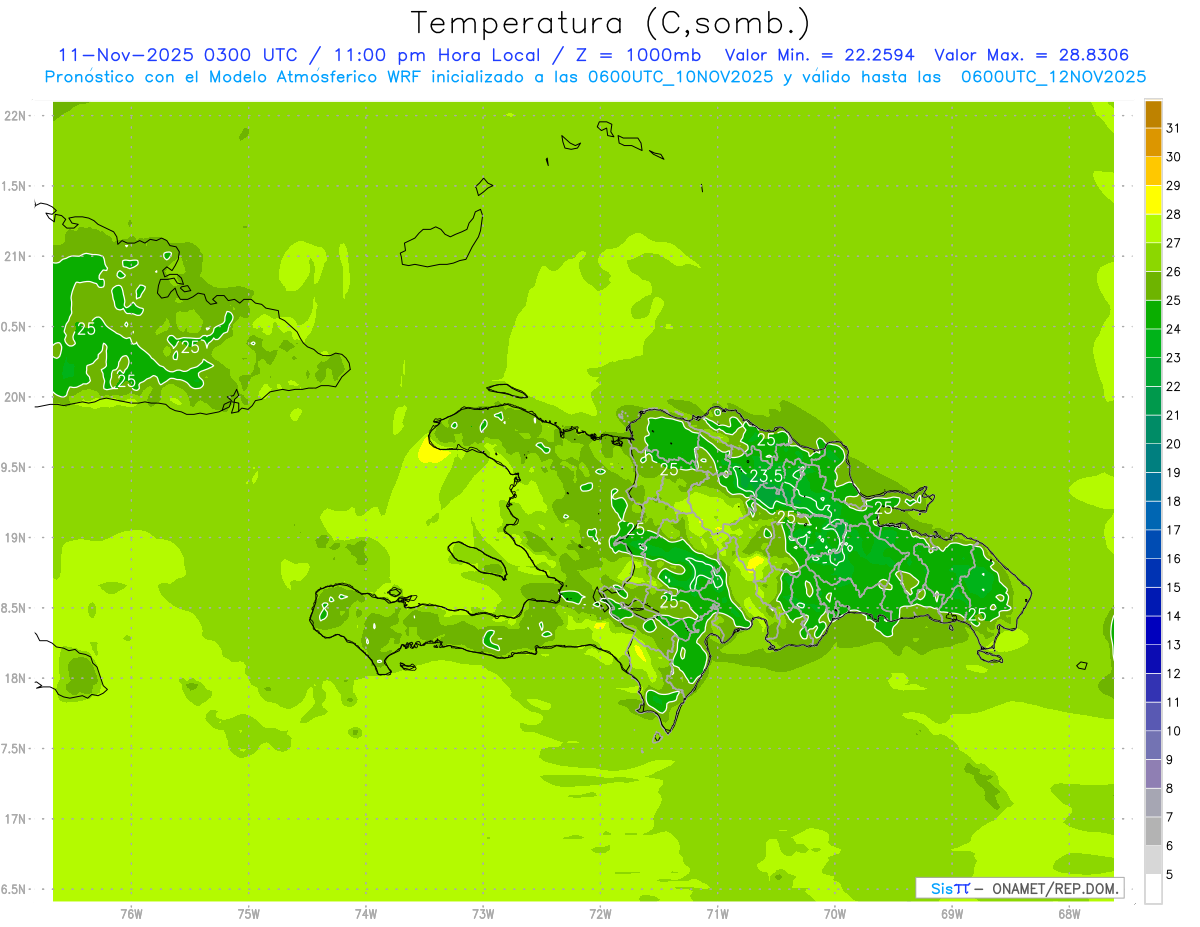Viewport: 1200px width, 927px height.
Task: Click the colorbar scale label "8"
Action: click(x=1170, y=788)
